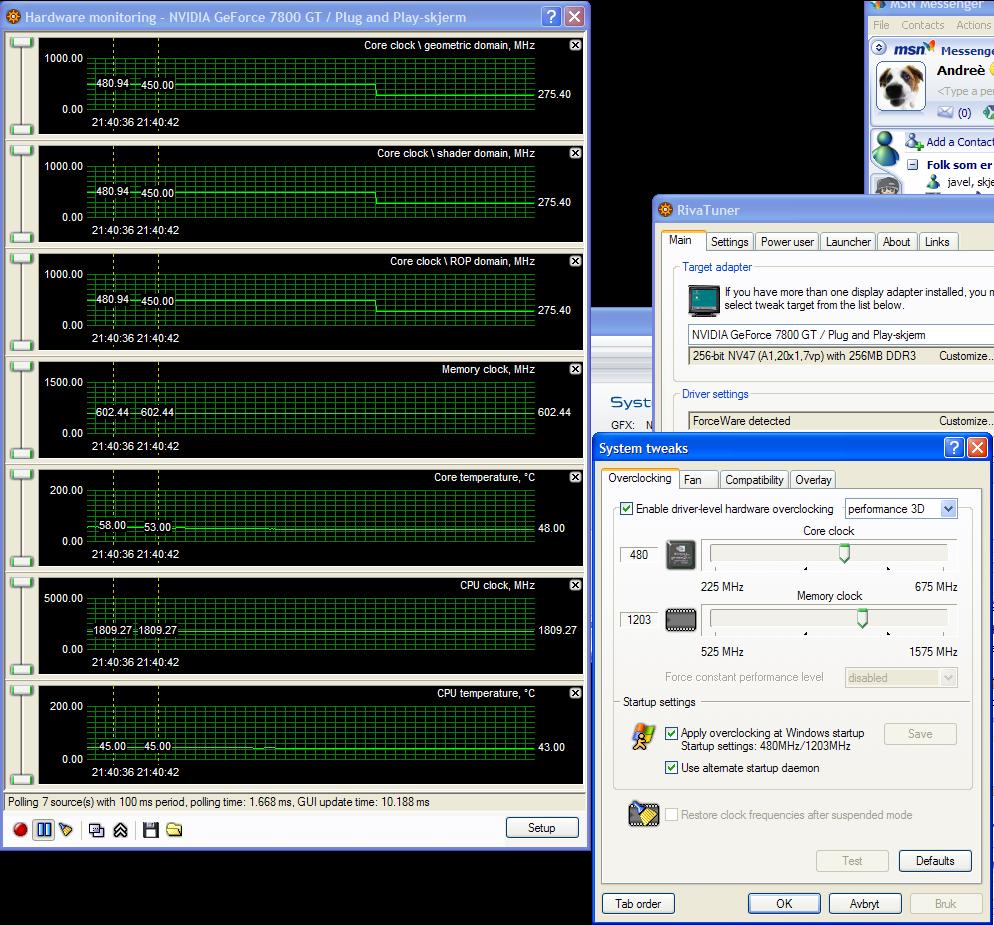The width and height of the screenshot is (994, 925).
Task: Open log file with the folder icon
Action: click(x=174, y=830)
